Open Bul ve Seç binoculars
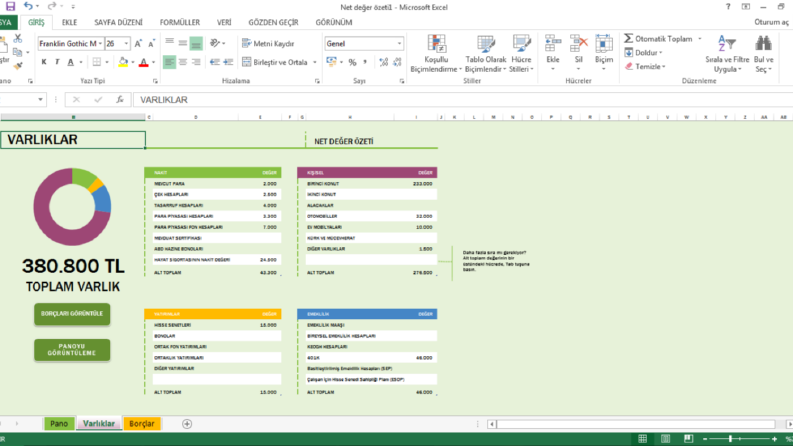 [x=763, y=54]
